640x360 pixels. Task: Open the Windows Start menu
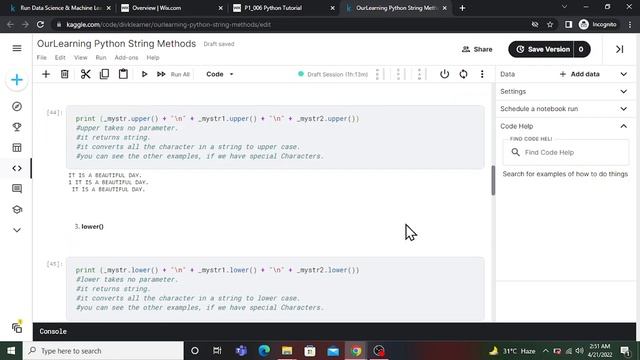click(11, 351)
